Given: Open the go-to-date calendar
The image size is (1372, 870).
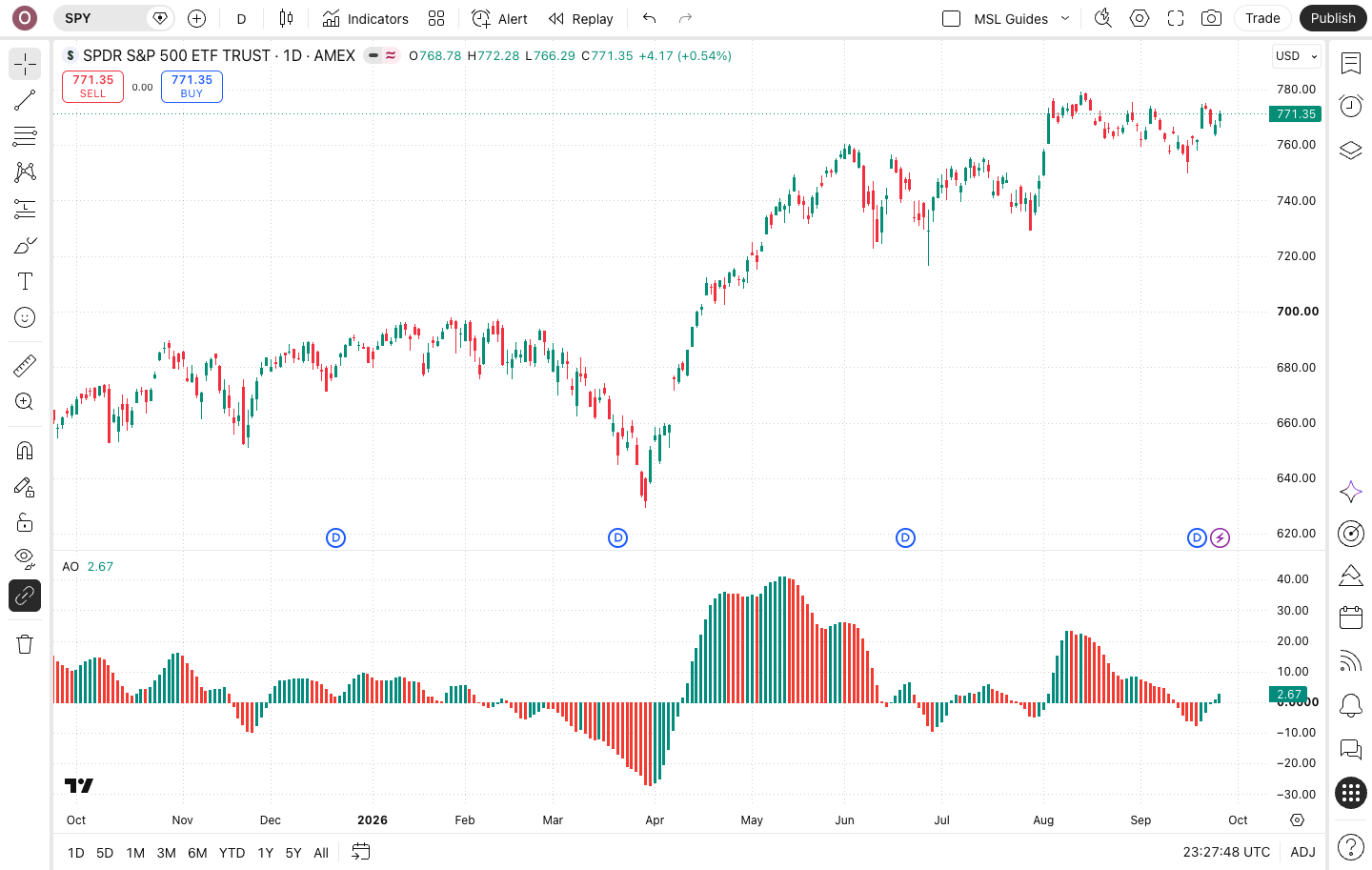Looking at the screenshot, I should click(x=360, y=852).
